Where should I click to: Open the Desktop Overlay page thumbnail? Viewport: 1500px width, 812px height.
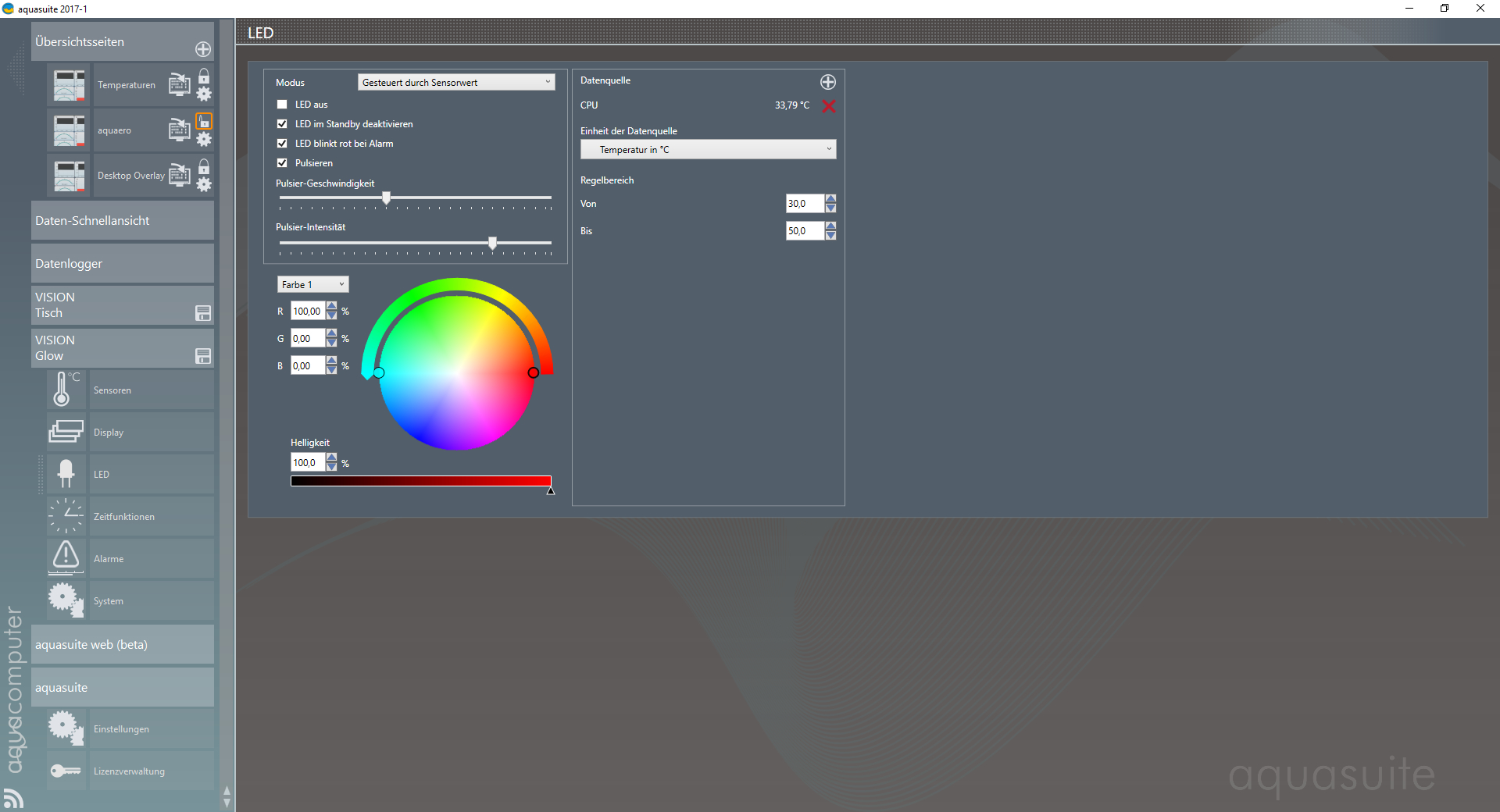pyautogui.click(x=69, y=176)
